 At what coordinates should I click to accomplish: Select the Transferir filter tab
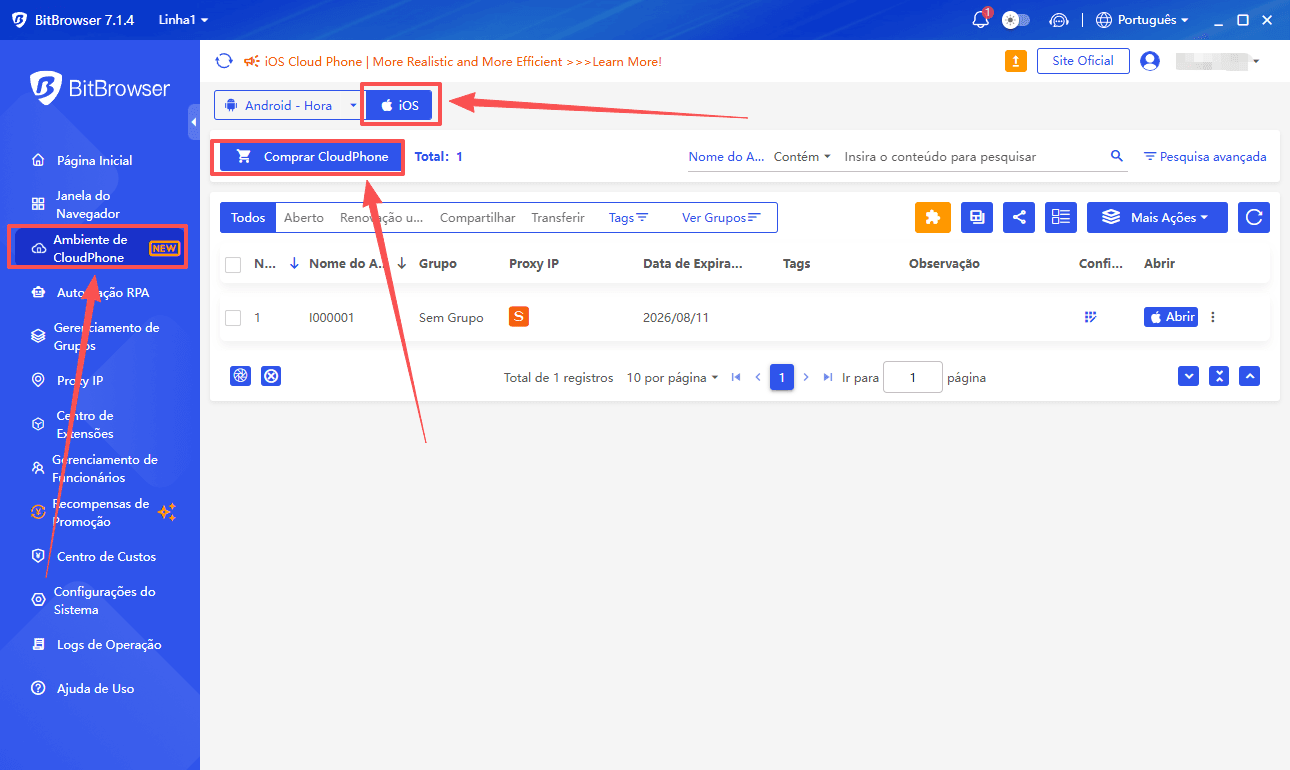558,217
